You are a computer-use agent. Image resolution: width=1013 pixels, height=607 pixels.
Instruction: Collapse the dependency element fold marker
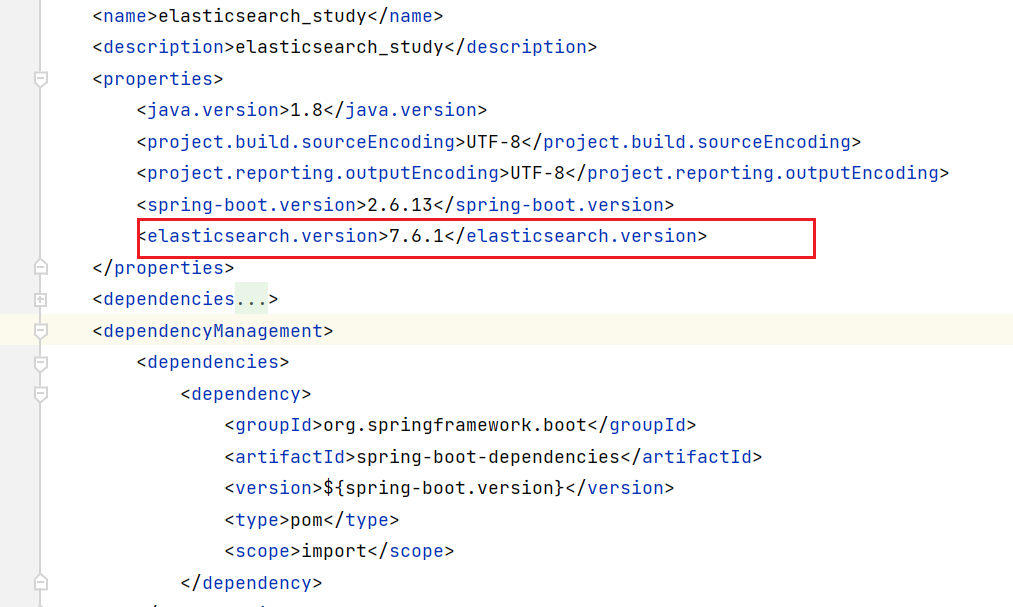40,394
